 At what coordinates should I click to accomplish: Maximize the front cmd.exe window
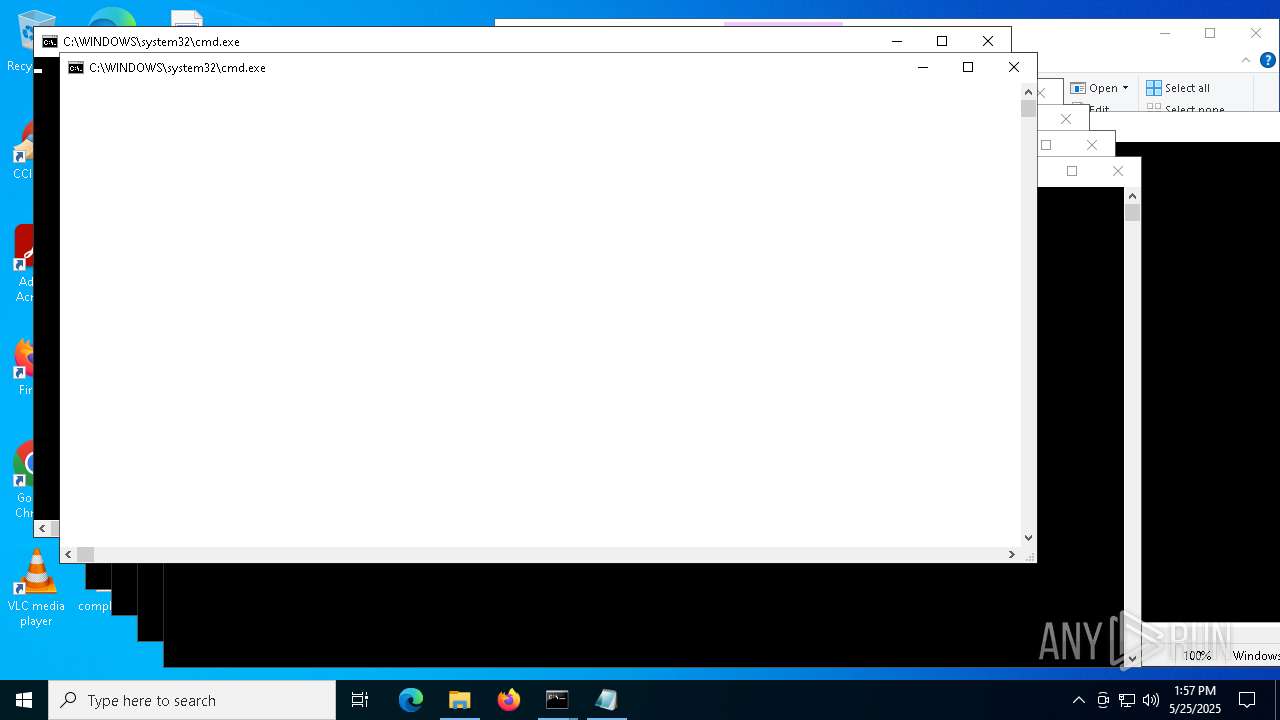pos(968,67)
